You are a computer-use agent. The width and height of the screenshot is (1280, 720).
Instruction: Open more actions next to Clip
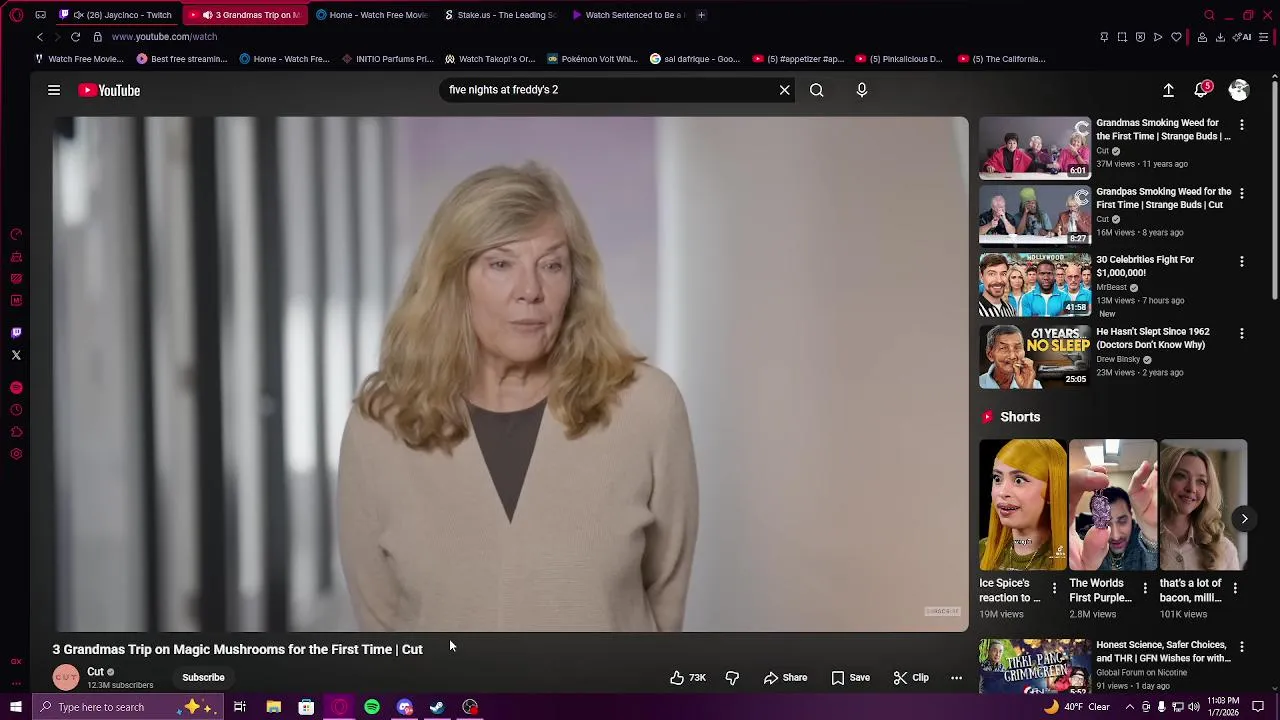point(956,678)
